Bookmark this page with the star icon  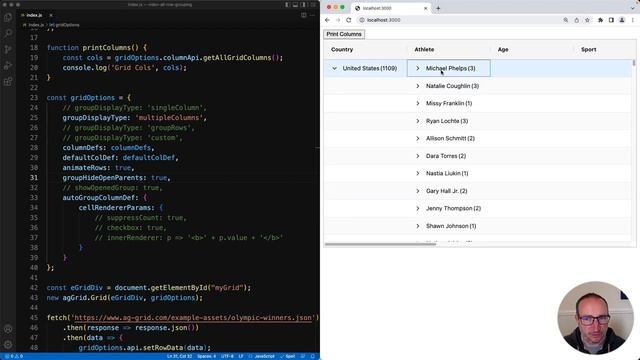[587, 20]
